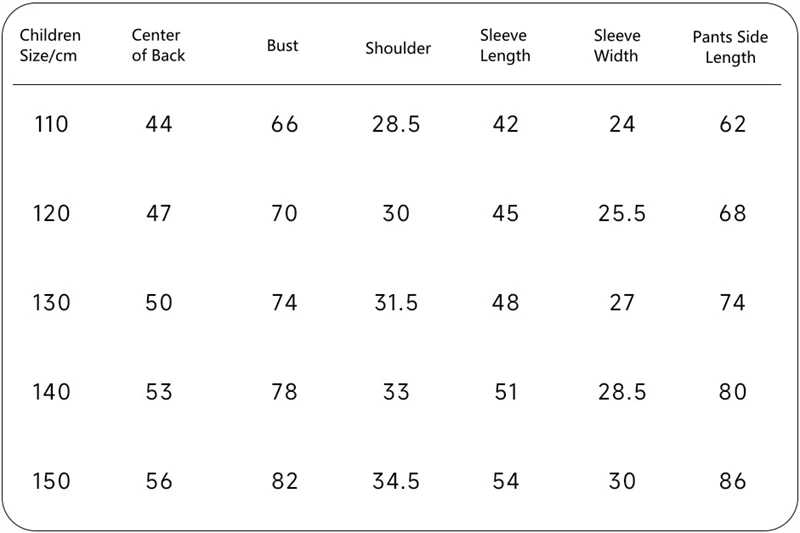Select sleeve width value 25.5
The image size is (800, 533).
tap(621, 214)
